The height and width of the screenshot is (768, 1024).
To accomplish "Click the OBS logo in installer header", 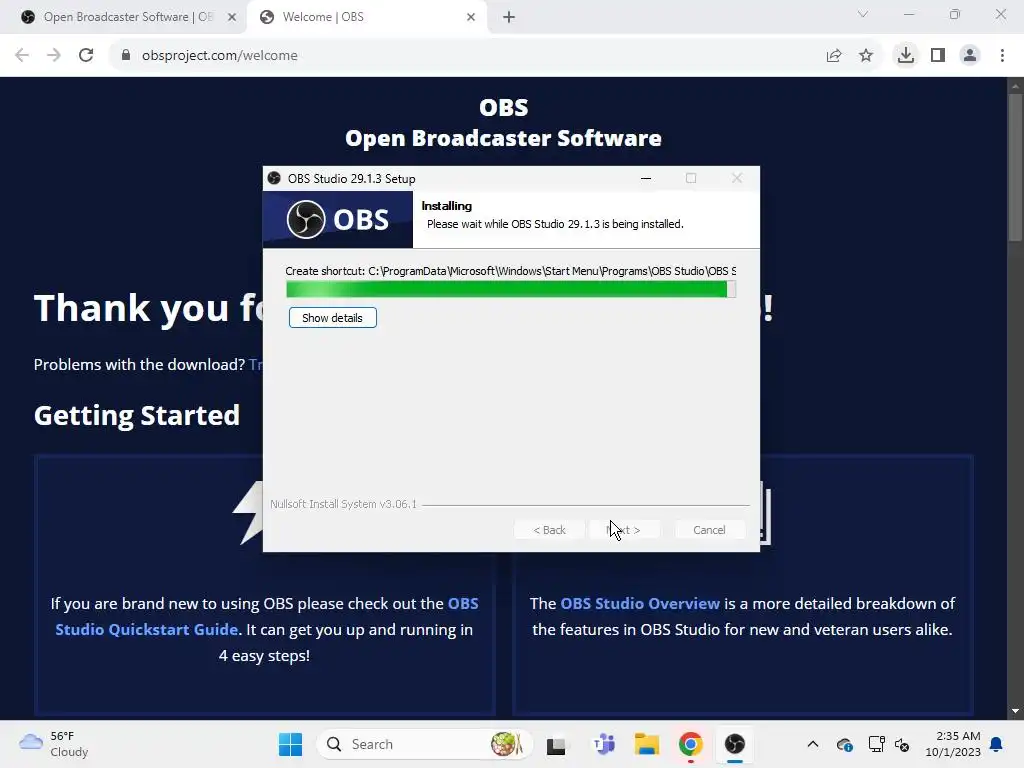I will pyautogui.click(x=338, y=219).
